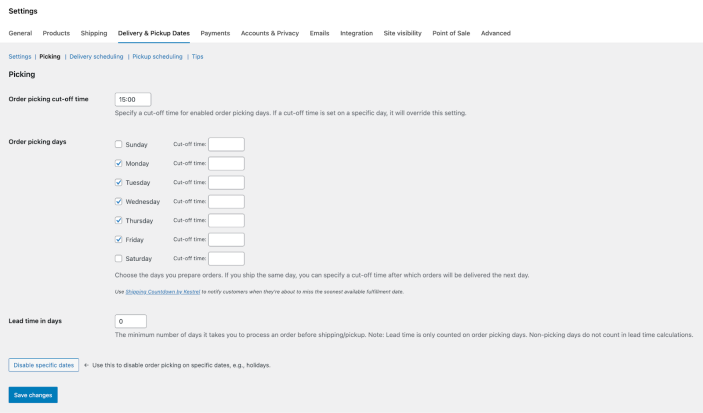Viewport: 703px width, 413px height.
Task: Open the Accounts & Privacy tab
Action: (x=270, y=33)
